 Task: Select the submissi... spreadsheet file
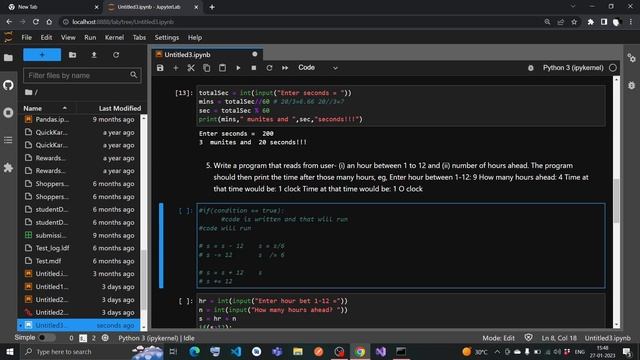[x=80, y=235]
